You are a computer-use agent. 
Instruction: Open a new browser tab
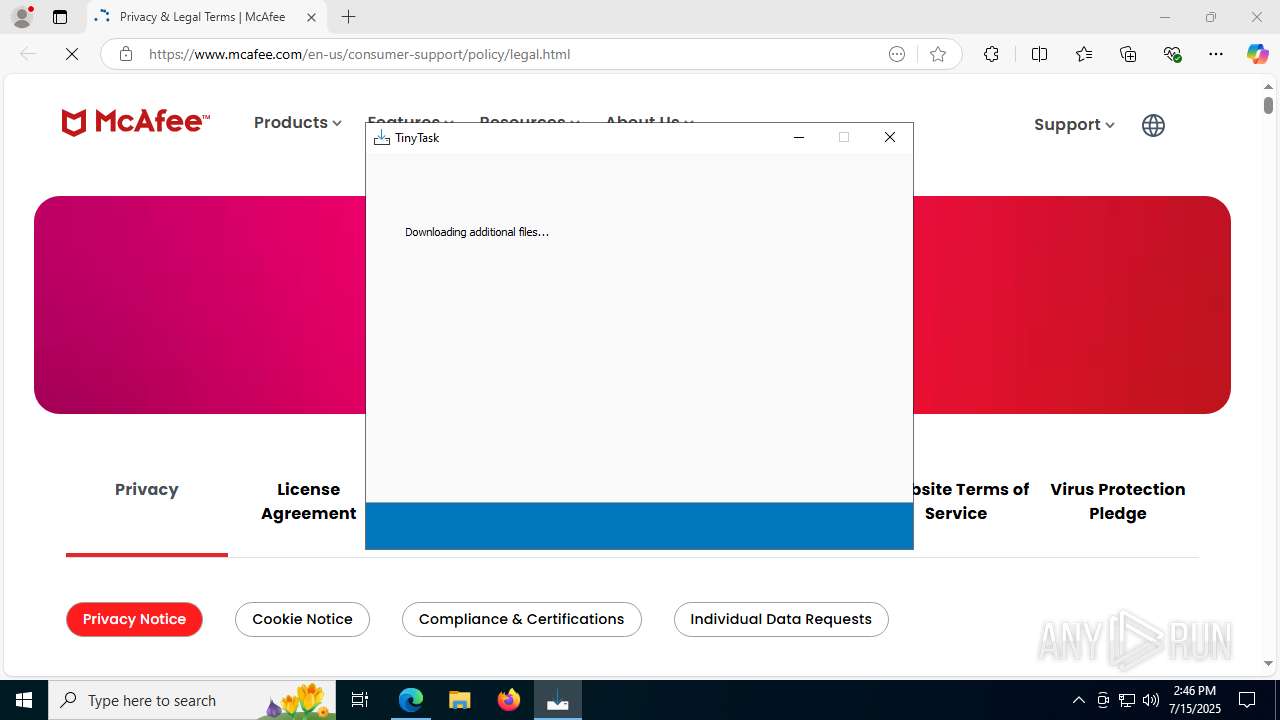[x=348, y=17]
